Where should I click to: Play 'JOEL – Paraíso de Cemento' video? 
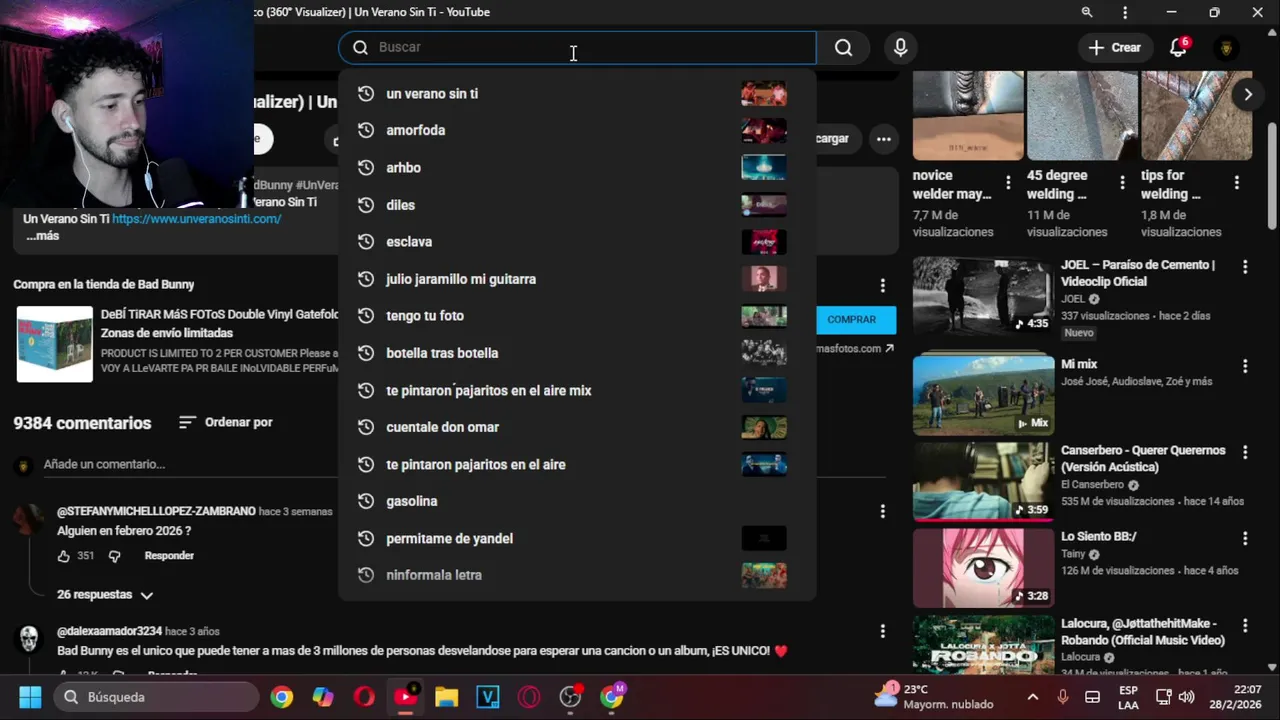click(x=983, y=297)
